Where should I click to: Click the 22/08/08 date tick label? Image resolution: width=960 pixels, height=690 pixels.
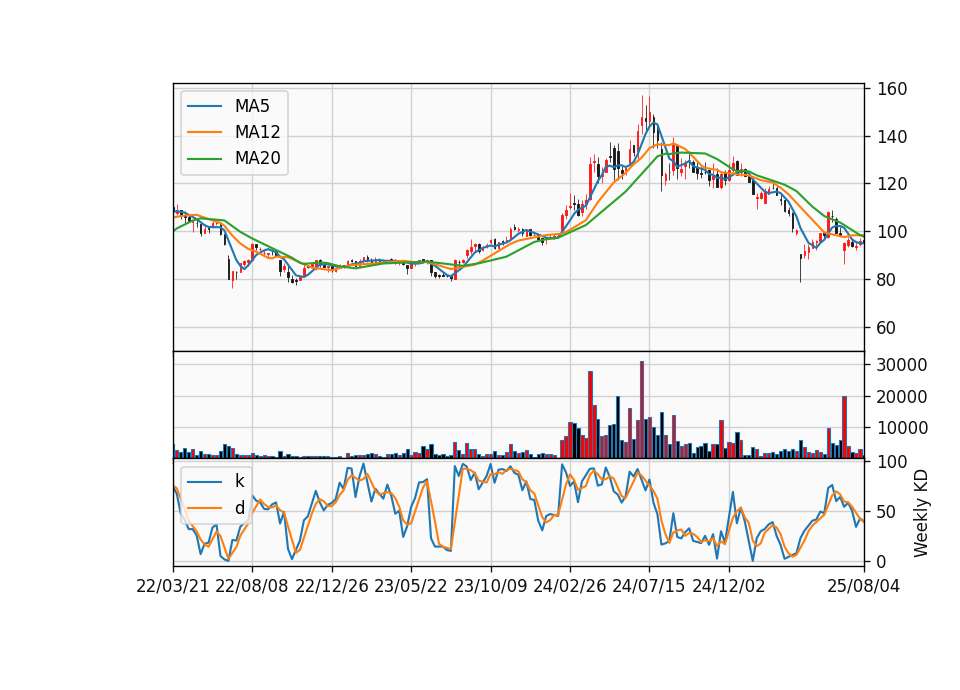(252, 587)
